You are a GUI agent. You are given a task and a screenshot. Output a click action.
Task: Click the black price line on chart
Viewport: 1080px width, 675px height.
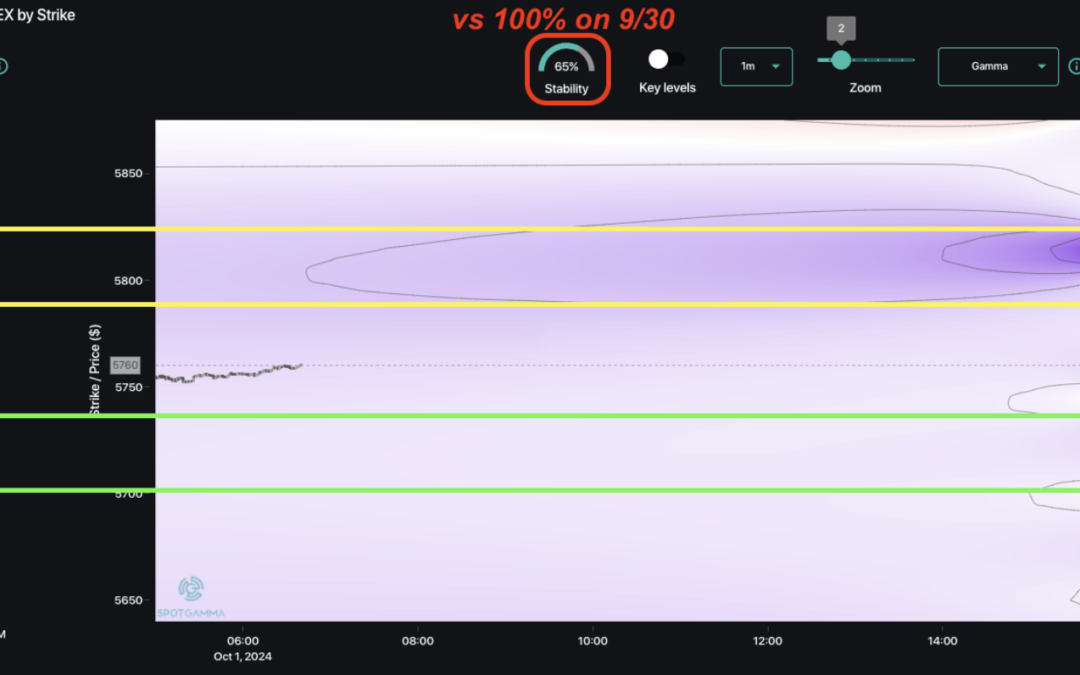pos(229,374)
